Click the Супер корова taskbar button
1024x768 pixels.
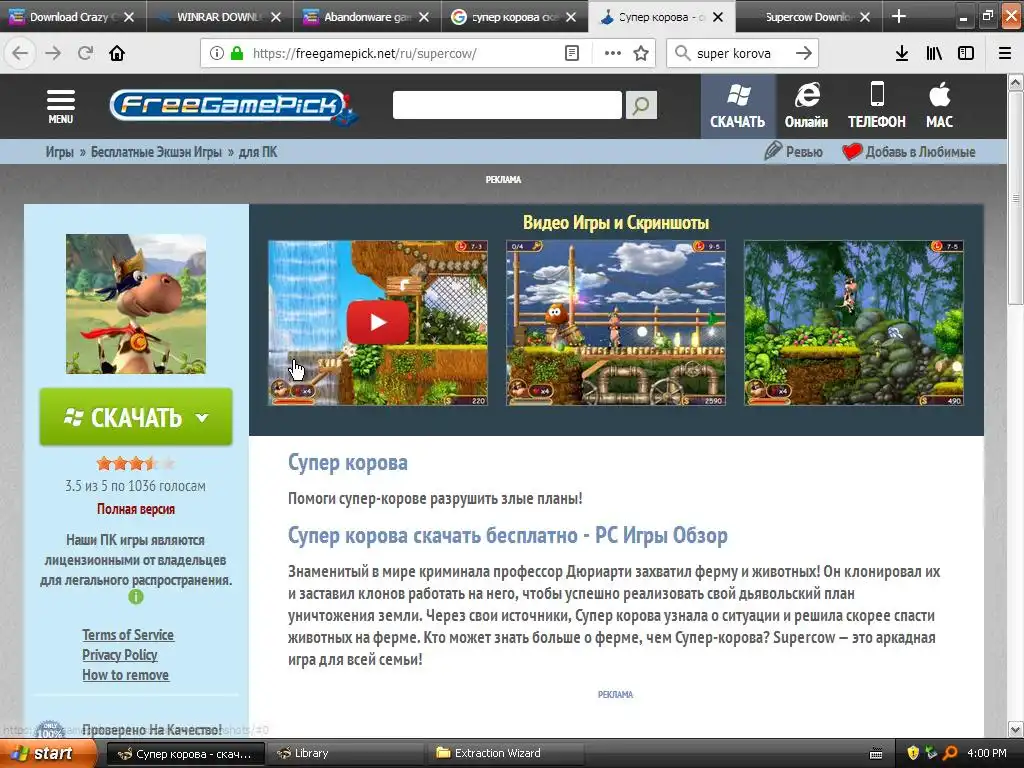coord(185,753)
